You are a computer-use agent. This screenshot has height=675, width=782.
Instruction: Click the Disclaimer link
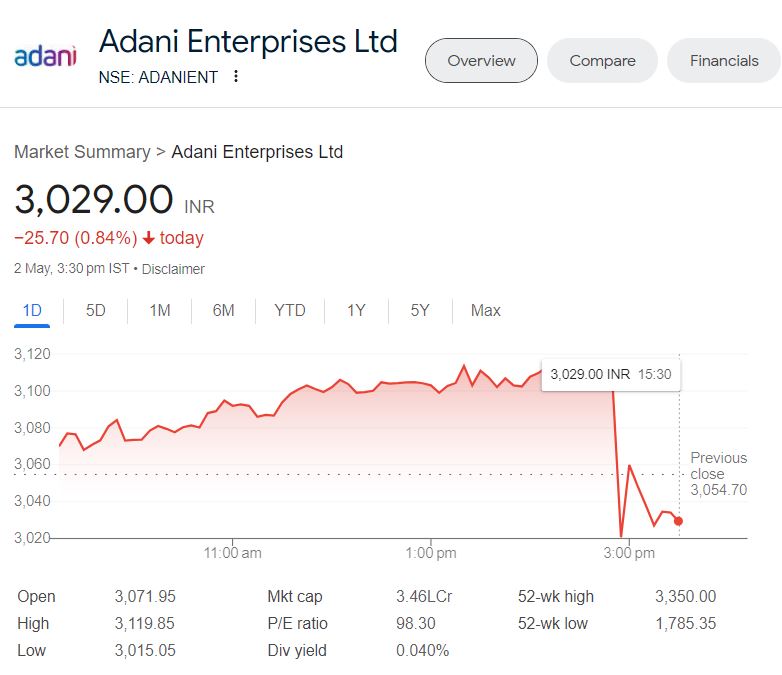[173, 269]
